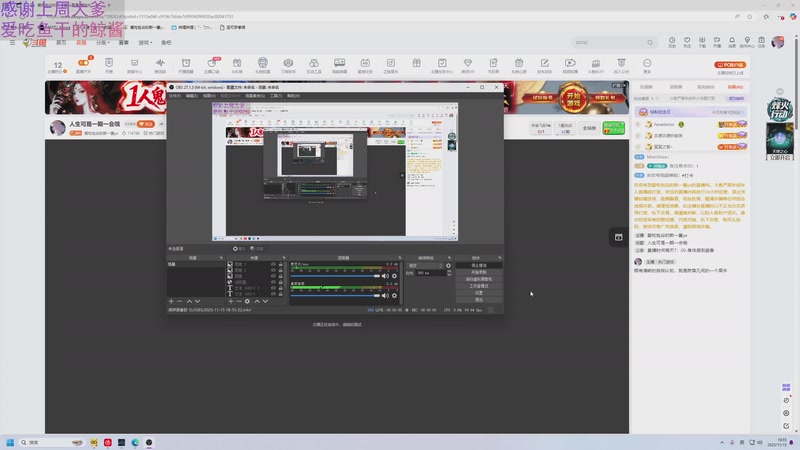
Task: Open the Windows Start menu
Action: [10, 442]
